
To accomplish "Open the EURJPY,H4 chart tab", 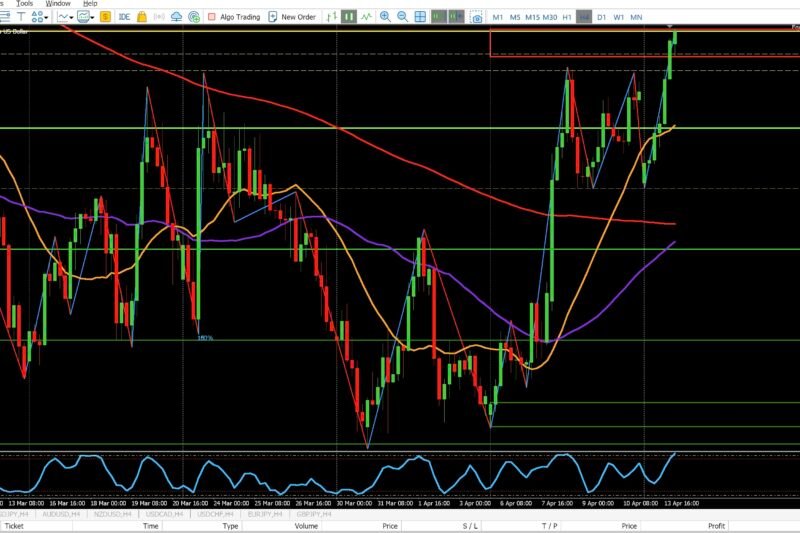I will tap(265, 514).
